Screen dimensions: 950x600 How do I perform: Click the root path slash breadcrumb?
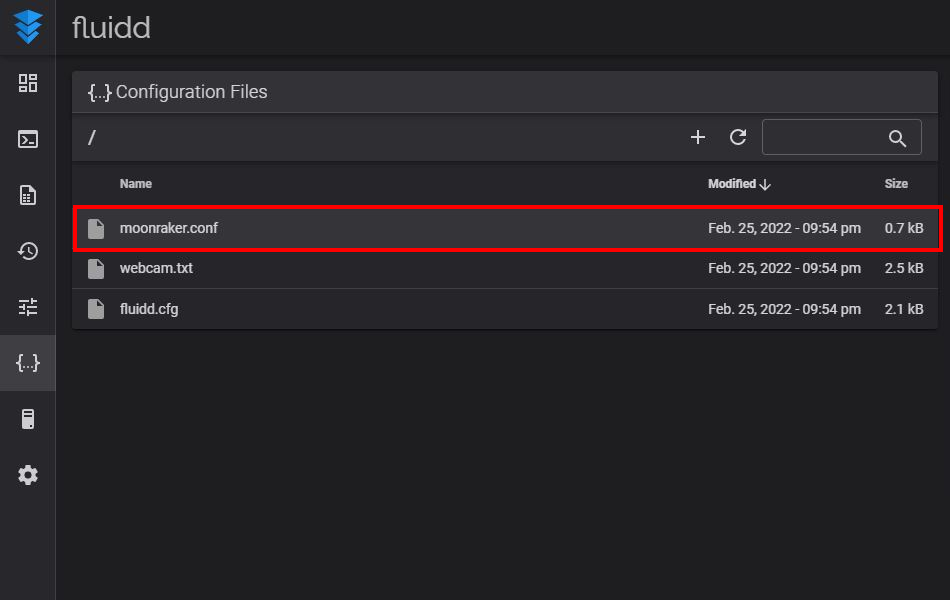tap(91, 138)
